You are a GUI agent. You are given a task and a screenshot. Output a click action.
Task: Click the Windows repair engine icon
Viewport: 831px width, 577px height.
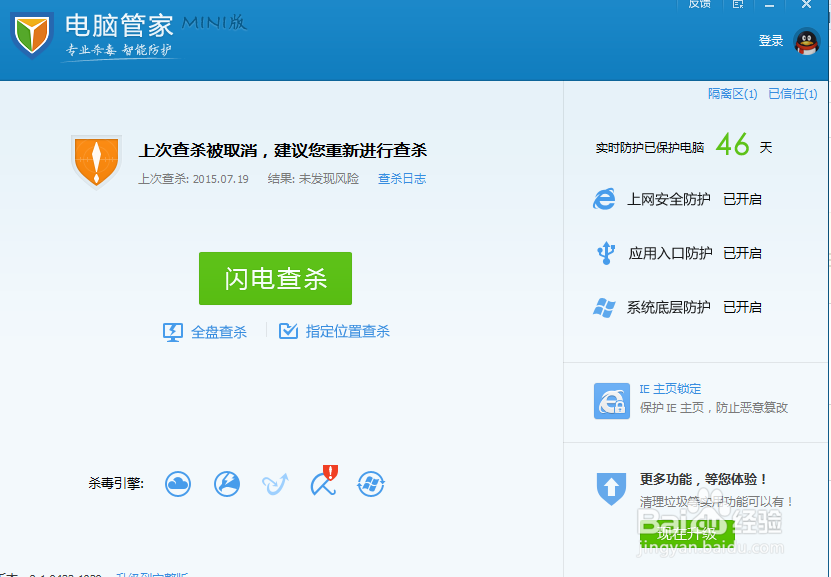[371, 484]
